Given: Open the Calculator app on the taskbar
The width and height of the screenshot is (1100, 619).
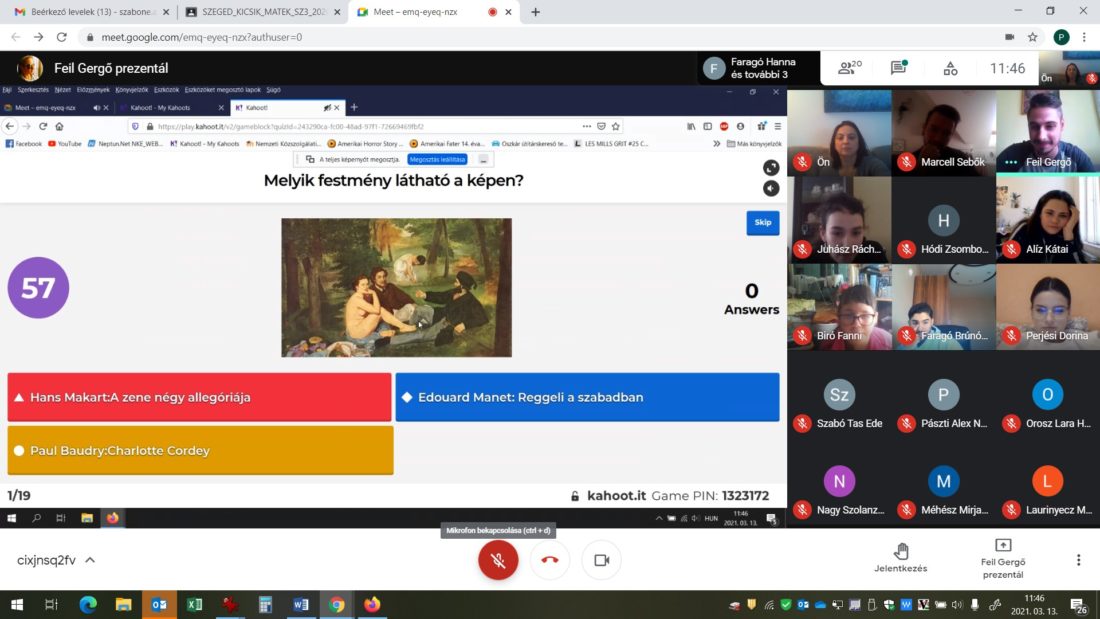Looking at the screenshot, I should (x=265, y=604).
